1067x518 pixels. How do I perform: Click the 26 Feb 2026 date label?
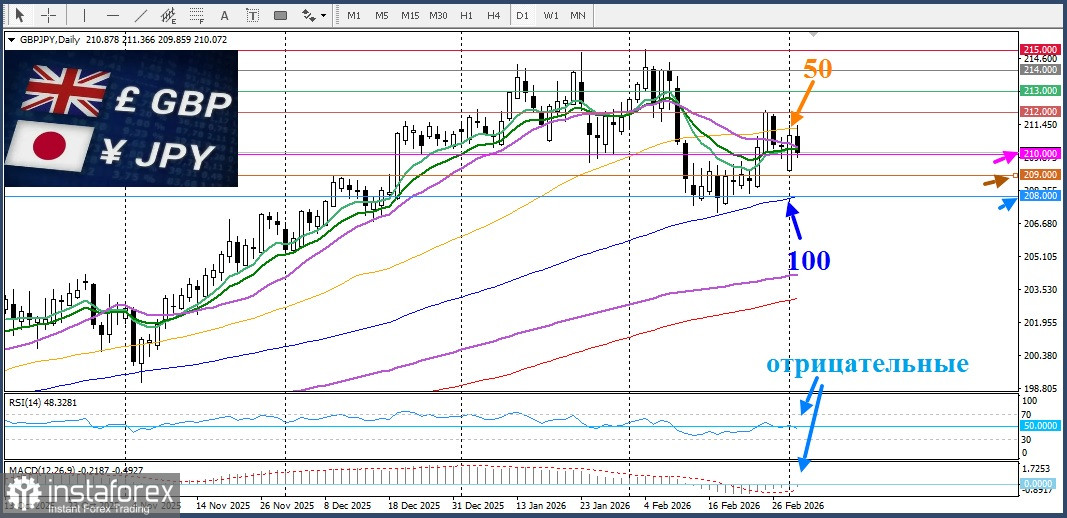(x=798, y=506)
